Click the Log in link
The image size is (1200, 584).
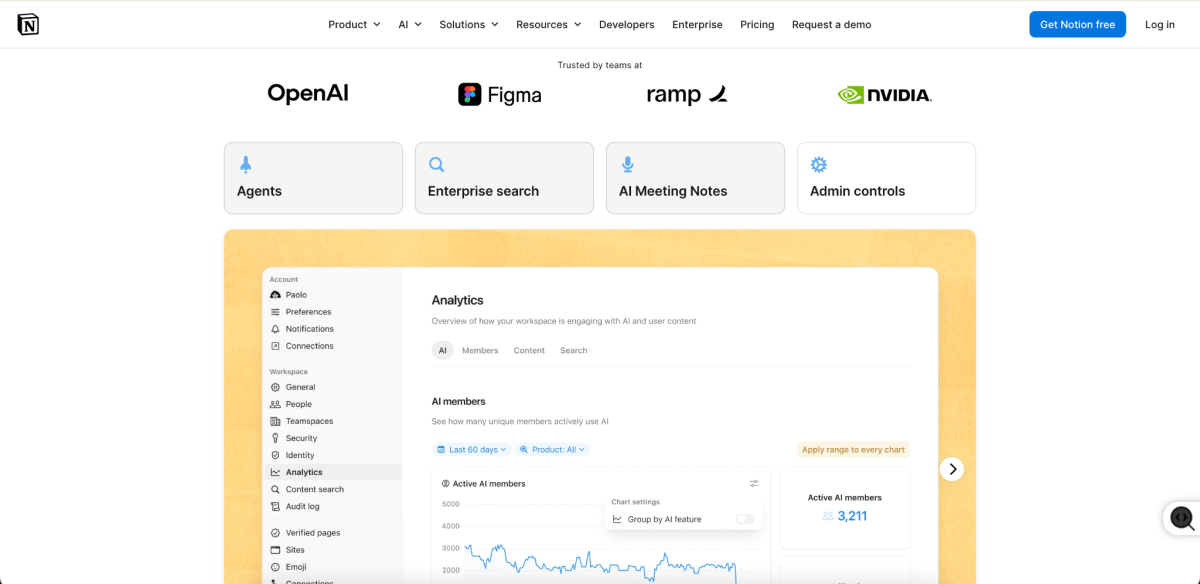[1160, 24]
